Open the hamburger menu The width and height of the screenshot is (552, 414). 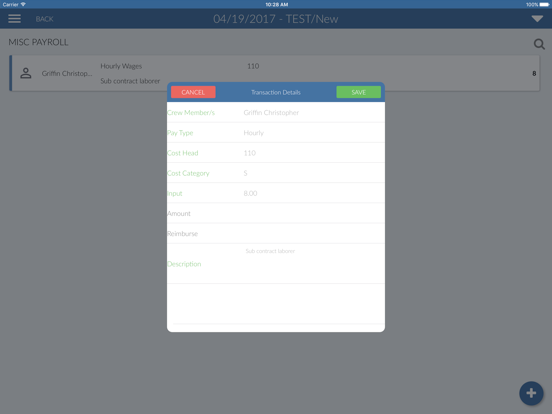point(14,19)
